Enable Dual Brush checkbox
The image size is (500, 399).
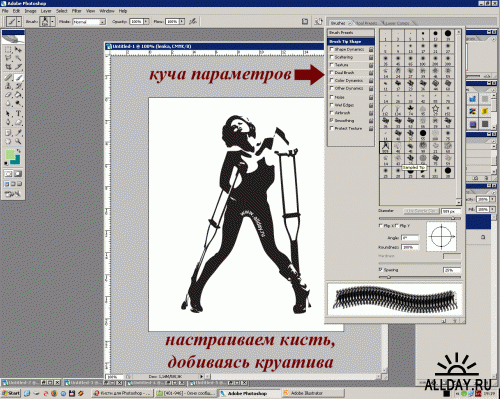[332, 72]
